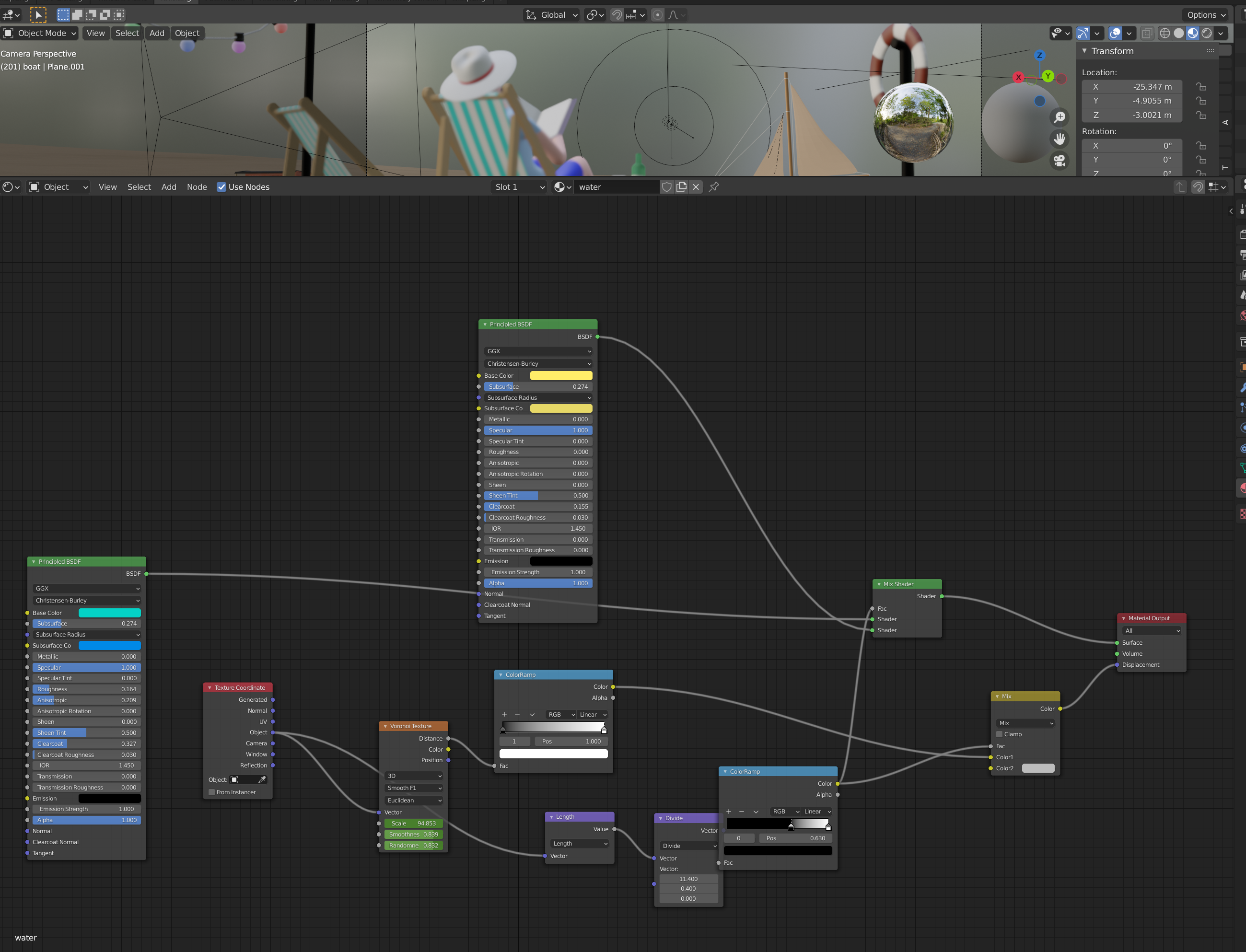Click the fake user shield icon
Screen dimensions: 1246x952
(x=667, y=187)
